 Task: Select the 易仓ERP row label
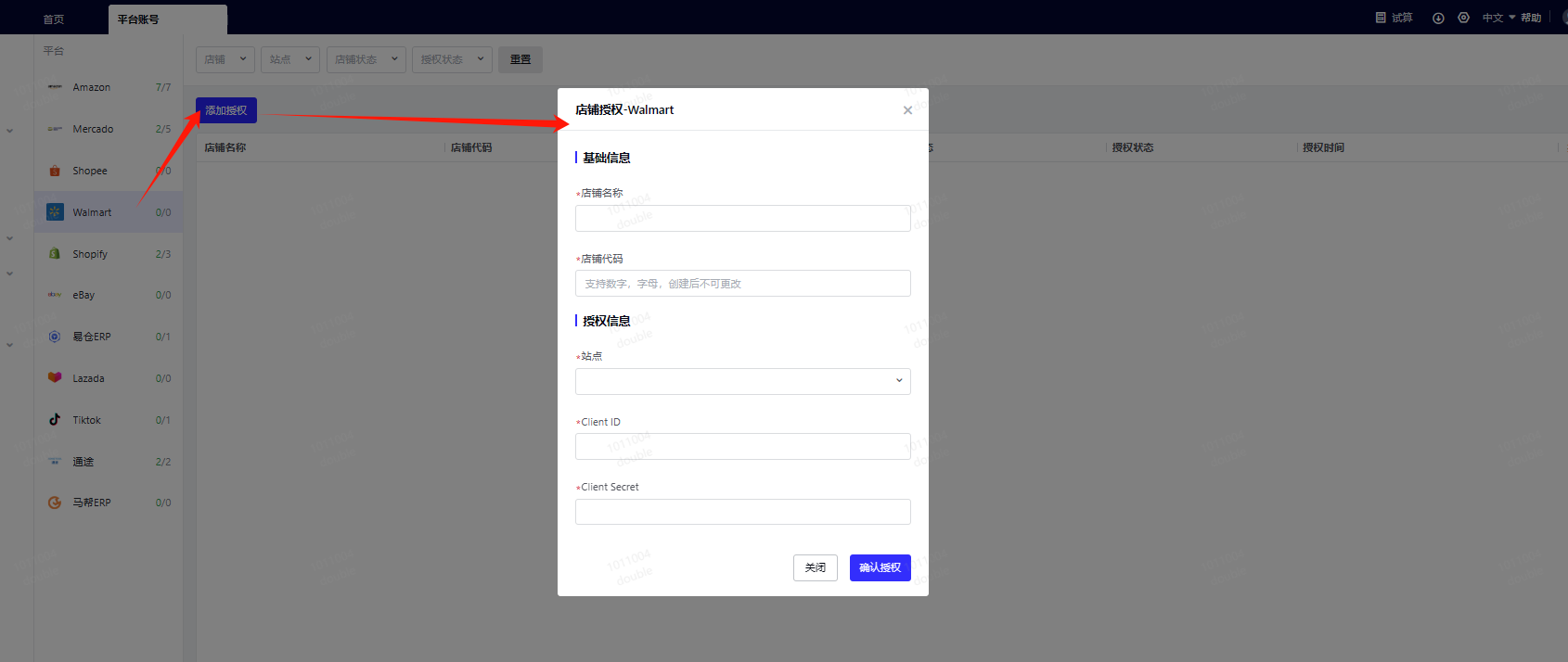point(92,337)
